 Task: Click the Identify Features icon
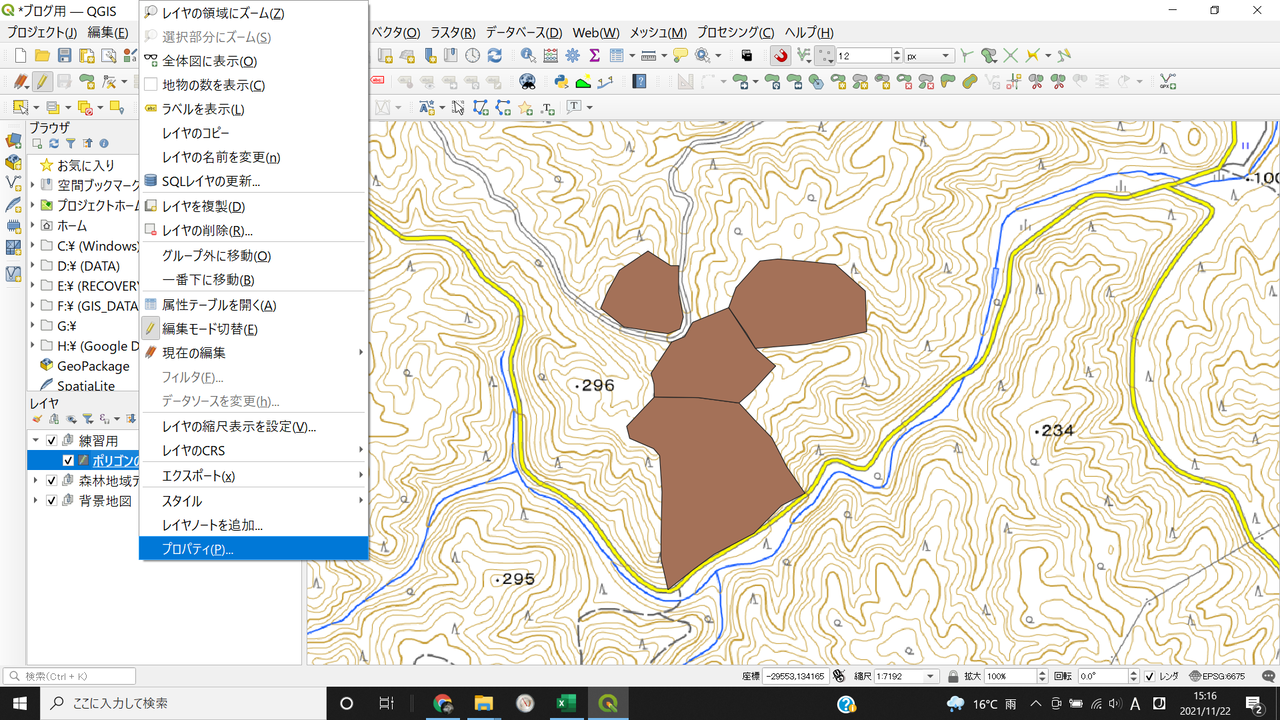pos(527,56)
